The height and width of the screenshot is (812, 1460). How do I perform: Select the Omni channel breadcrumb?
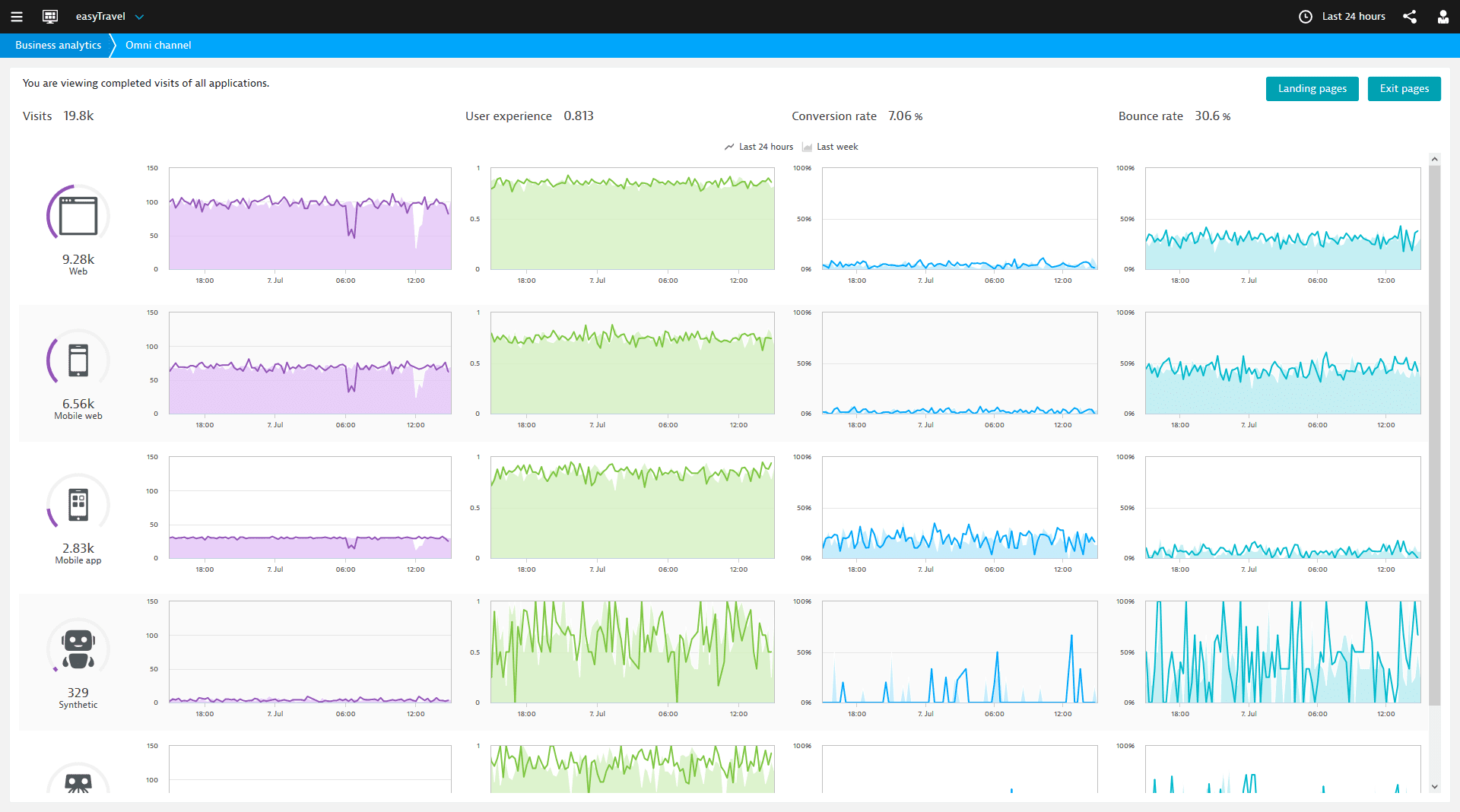(x=158, y=46)
